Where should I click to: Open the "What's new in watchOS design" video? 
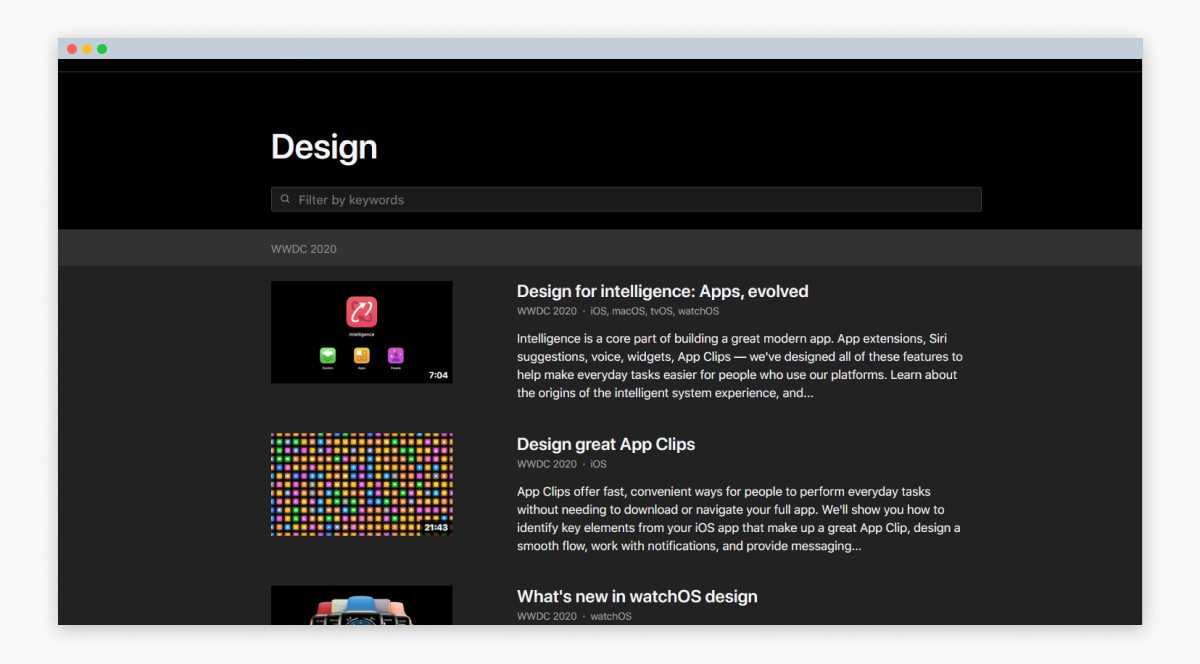pyautogui.click(x=637, y=596)
